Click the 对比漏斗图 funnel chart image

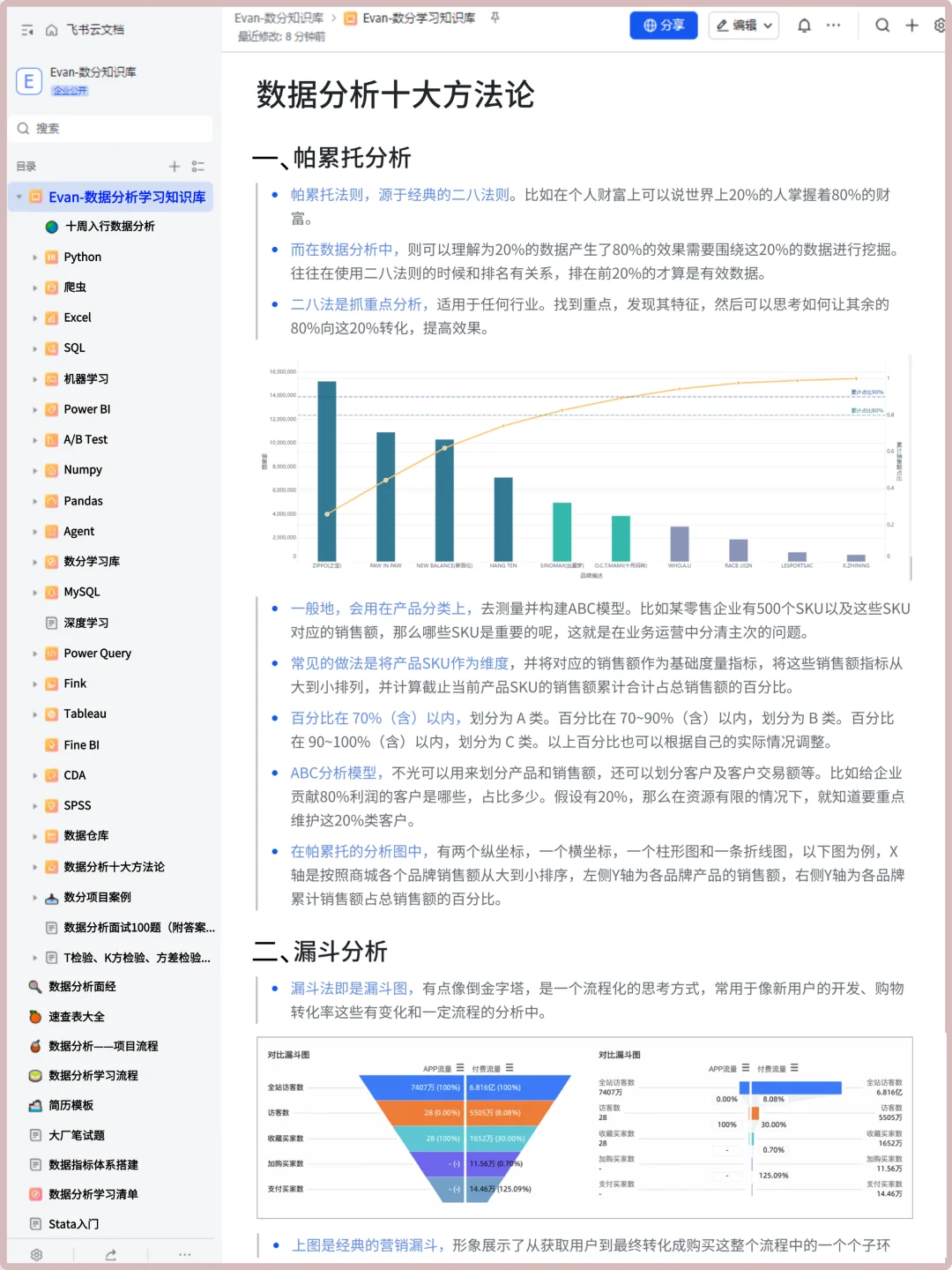click(584, 1128)
